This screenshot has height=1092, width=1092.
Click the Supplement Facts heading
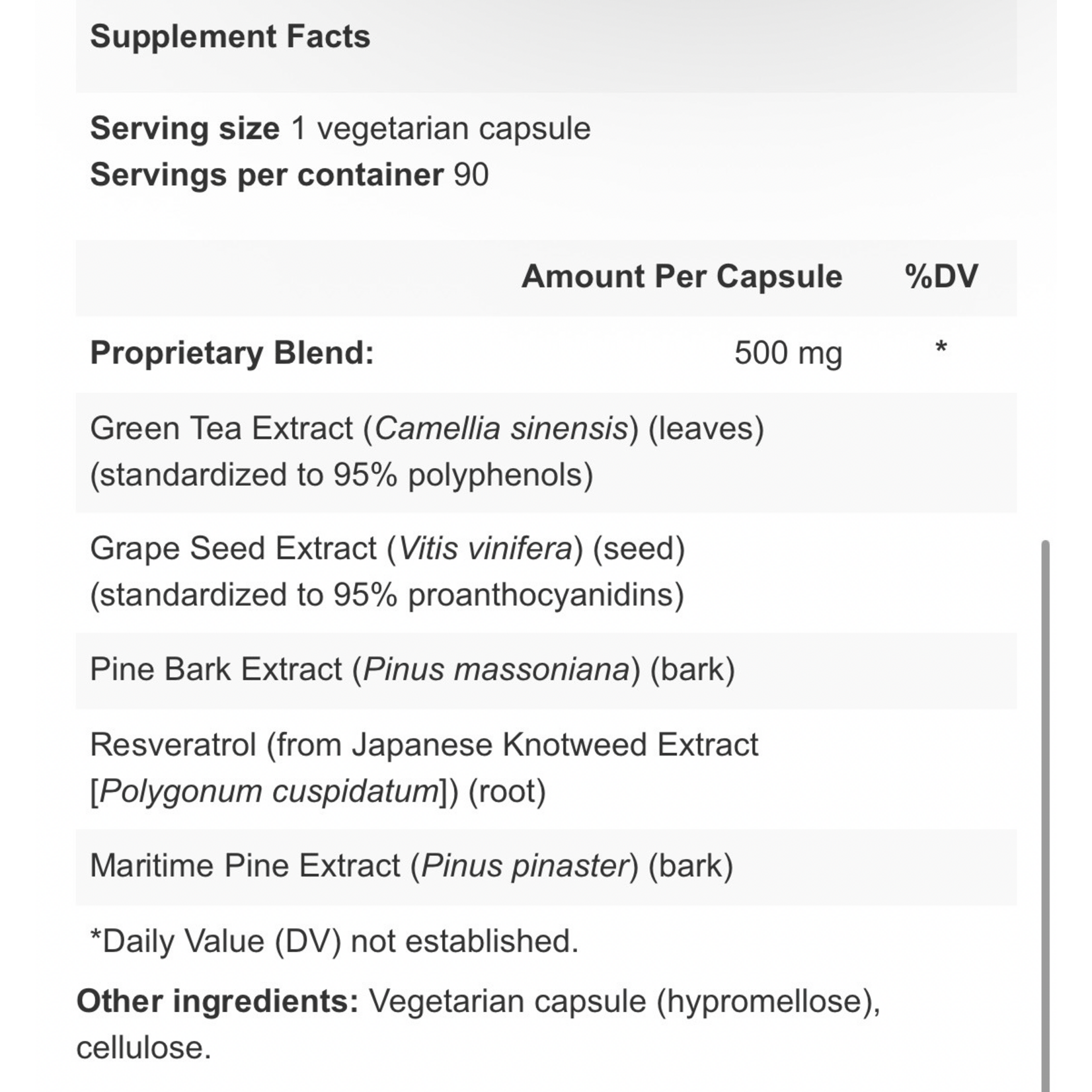pos(230,36)
